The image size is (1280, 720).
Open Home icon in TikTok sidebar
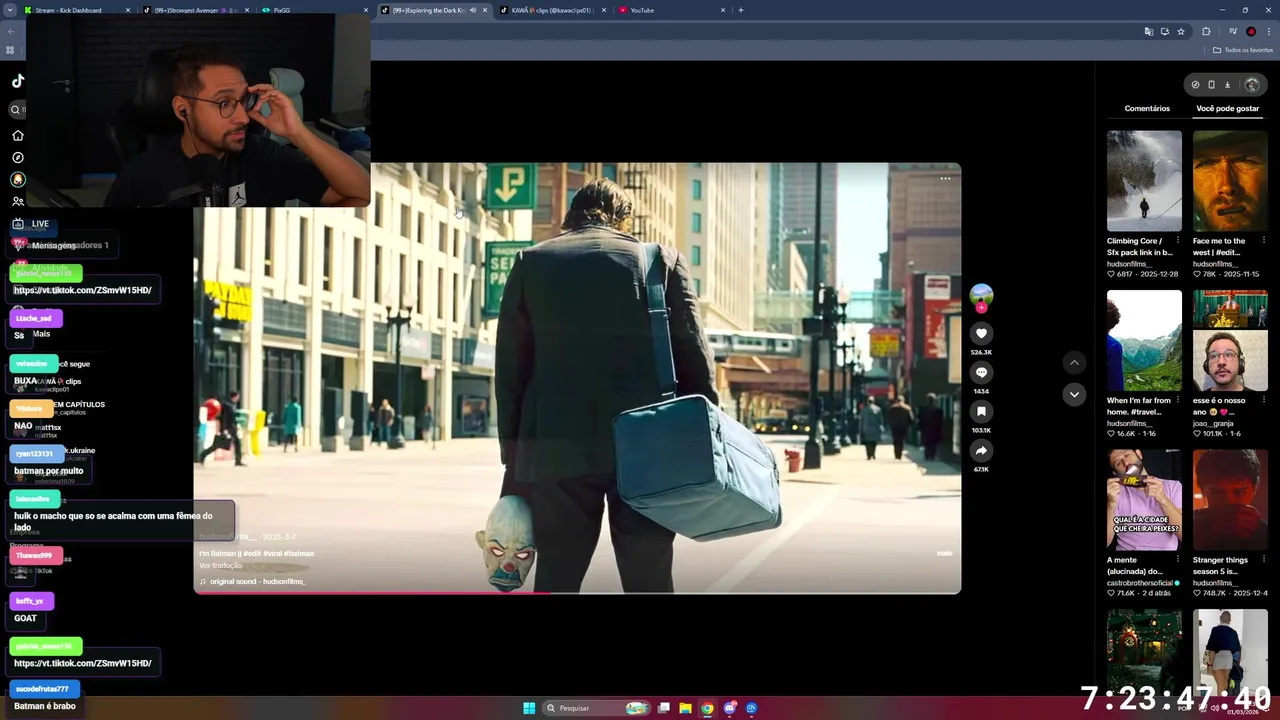(18, 135)
